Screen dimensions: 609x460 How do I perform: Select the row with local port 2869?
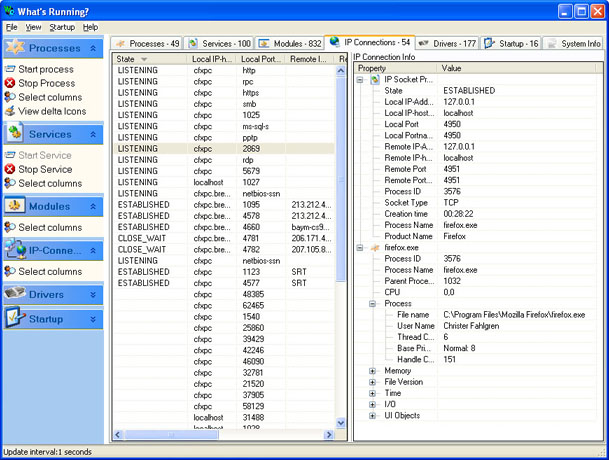[250, 147]
